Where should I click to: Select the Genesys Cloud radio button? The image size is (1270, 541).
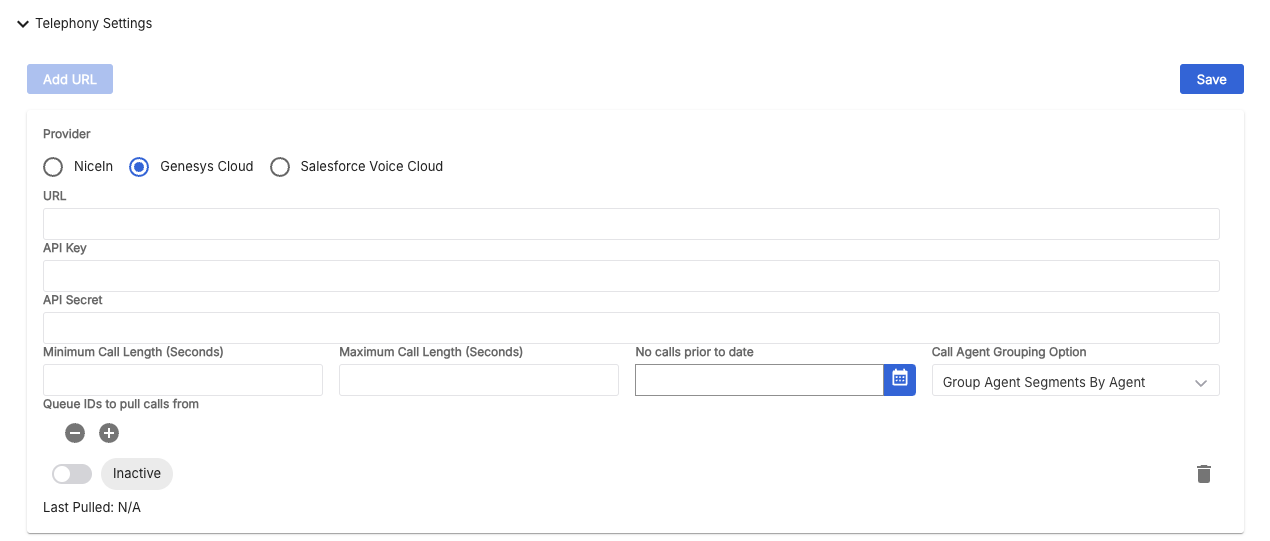click(139, 167)
